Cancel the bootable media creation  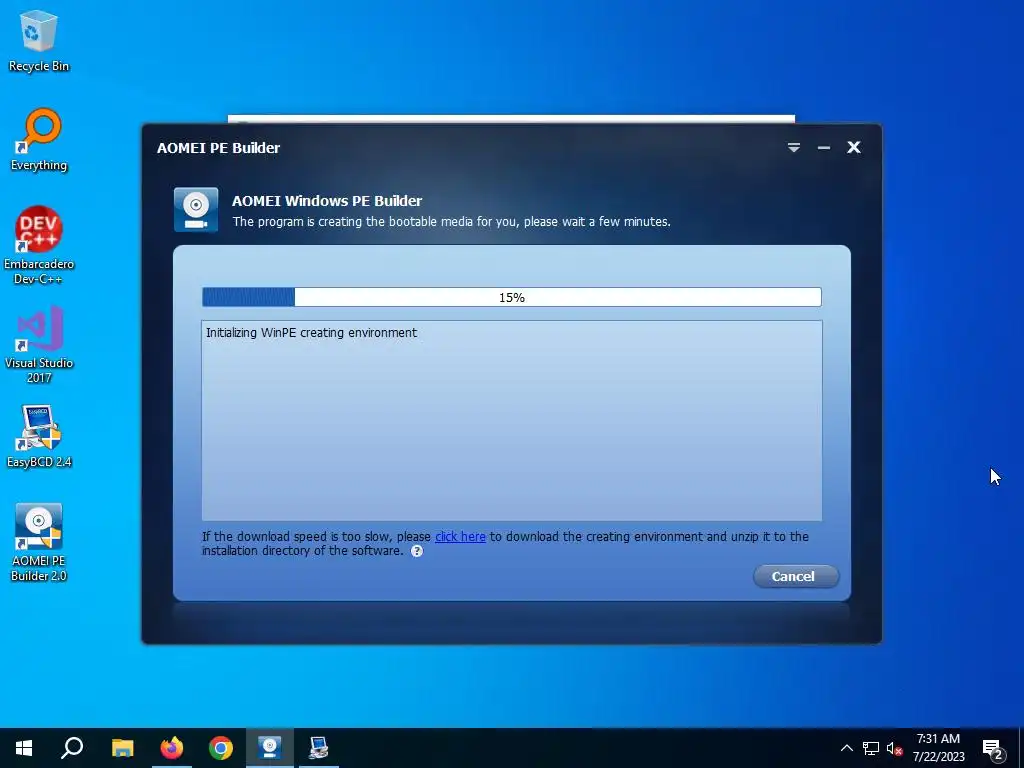(795, 576)
